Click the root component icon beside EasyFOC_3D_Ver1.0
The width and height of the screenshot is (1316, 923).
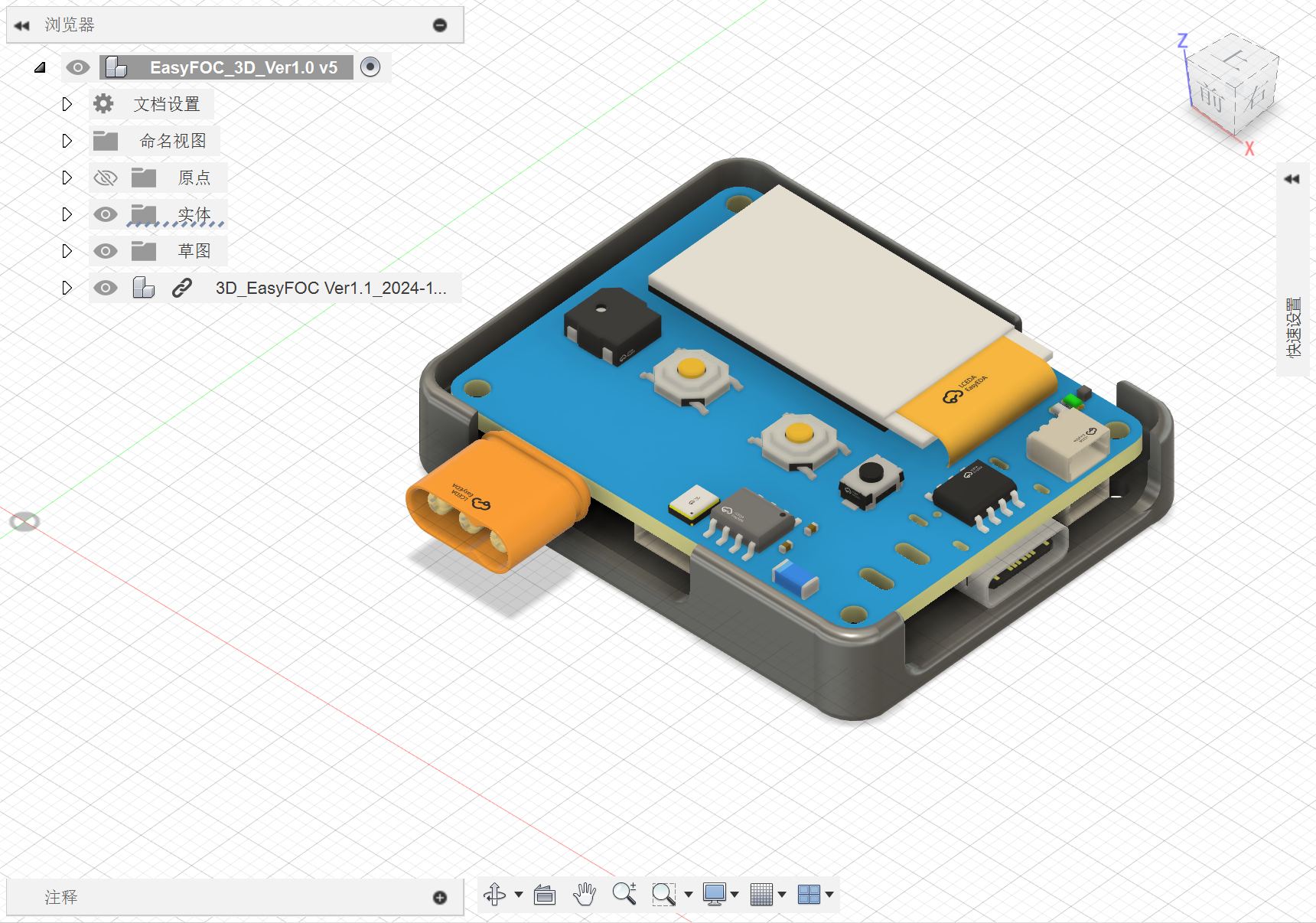click(116, 67)
